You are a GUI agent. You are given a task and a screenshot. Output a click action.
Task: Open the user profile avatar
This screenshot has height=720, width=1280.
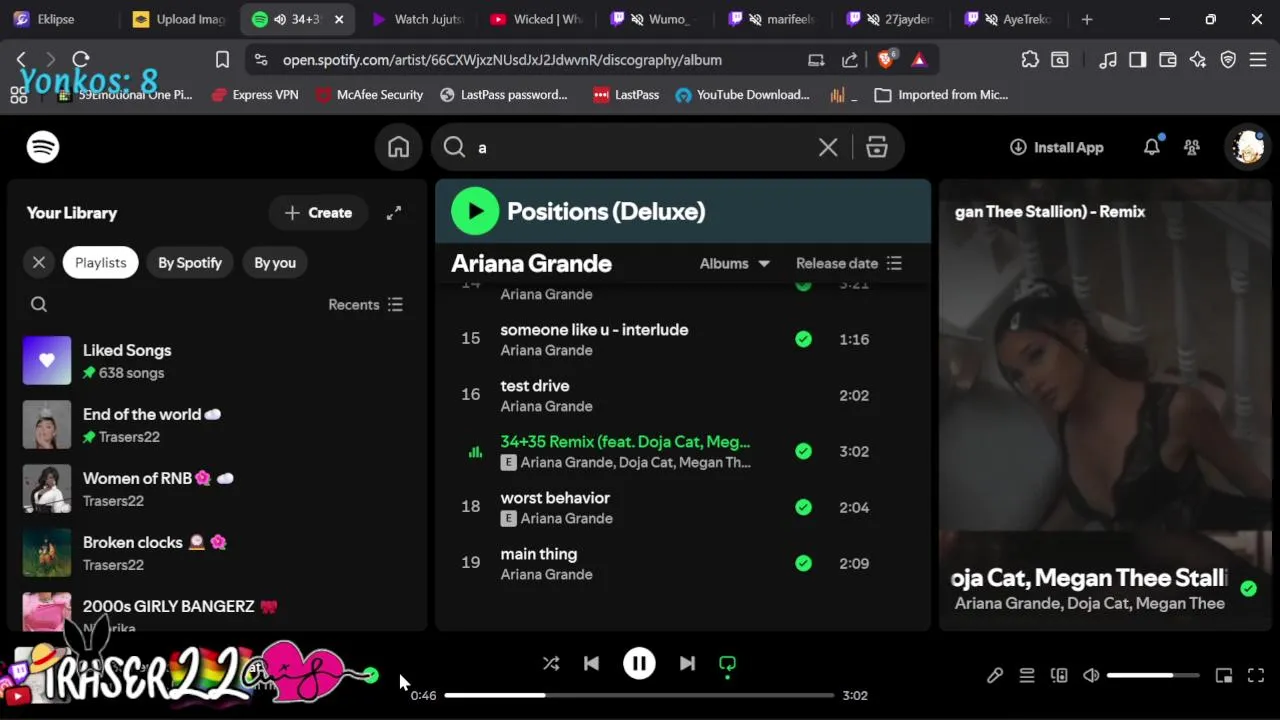pos(1248,147)
